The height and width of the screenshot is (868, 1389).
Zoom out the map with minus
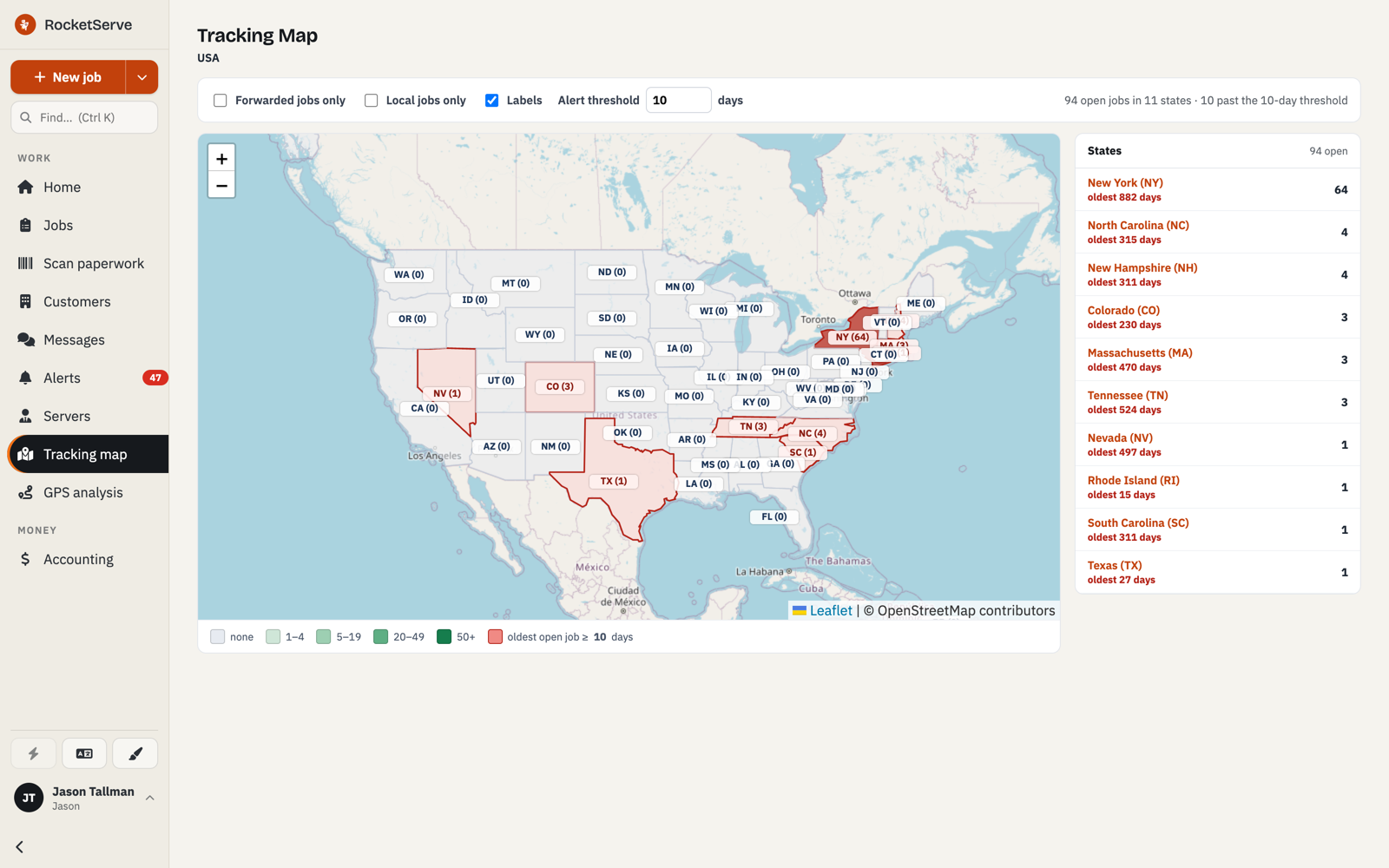coord(221,186)
